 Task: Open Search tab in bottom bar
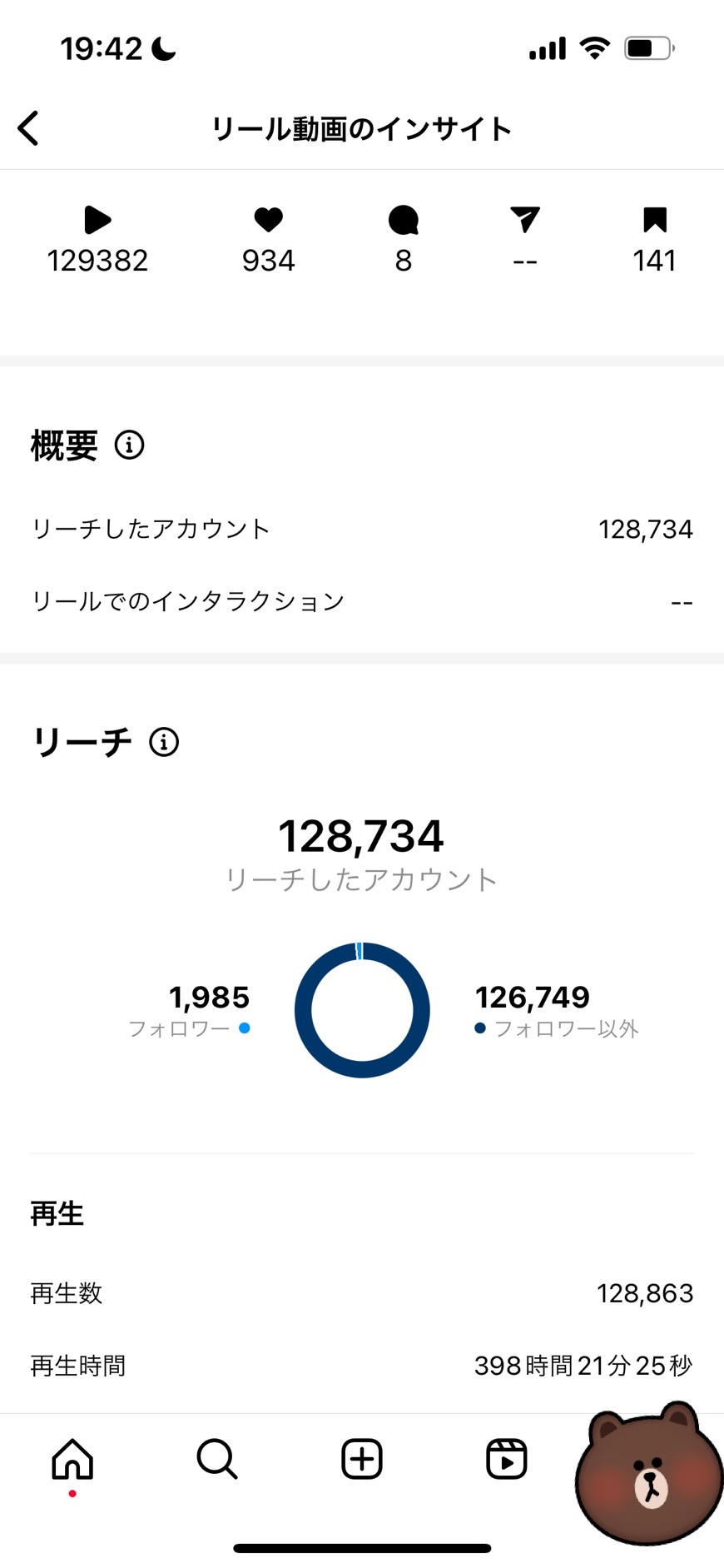point(217,1459)
